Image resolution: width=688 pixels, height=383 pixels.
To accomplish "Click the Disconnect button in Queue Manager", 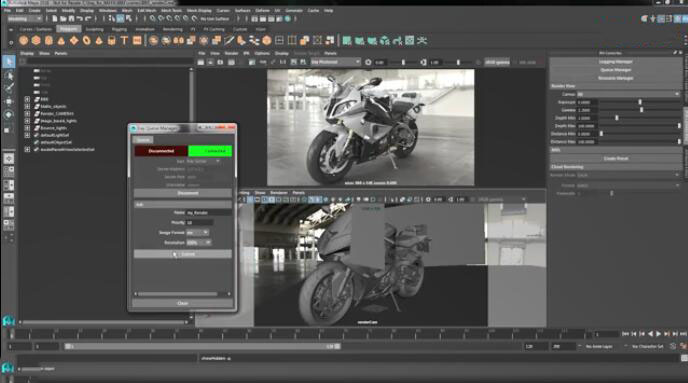I will point(183,193).
